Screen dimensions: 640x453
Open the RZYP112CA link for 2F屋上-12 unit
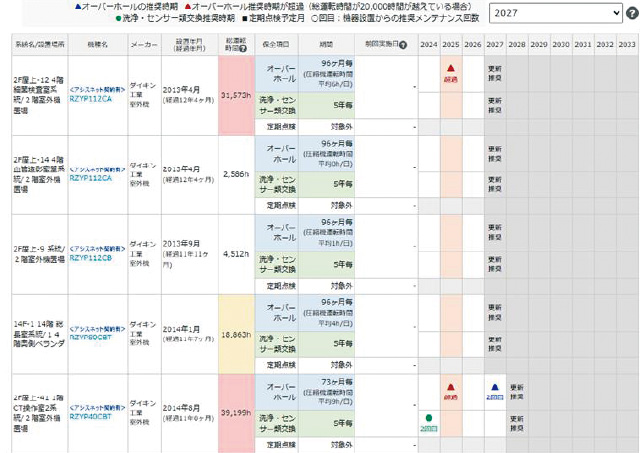click(x=89, y=99)
